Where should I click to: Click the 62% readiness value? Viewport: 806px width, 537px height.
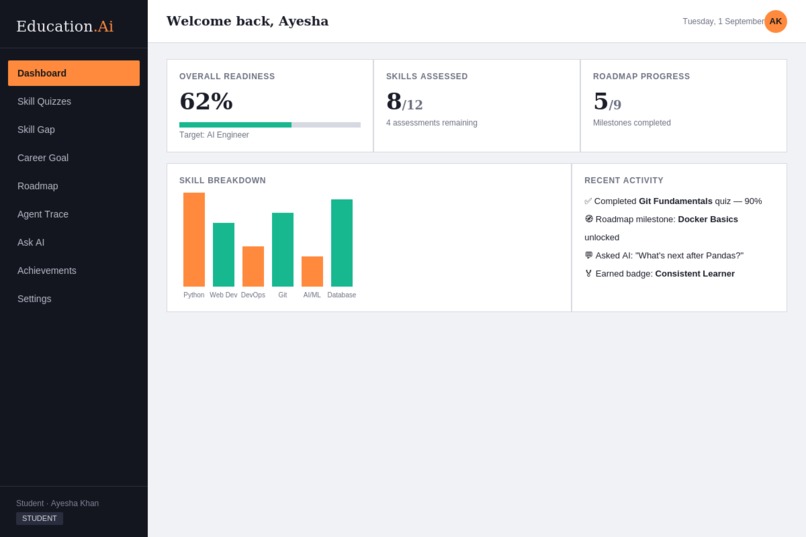pos(206,101)
